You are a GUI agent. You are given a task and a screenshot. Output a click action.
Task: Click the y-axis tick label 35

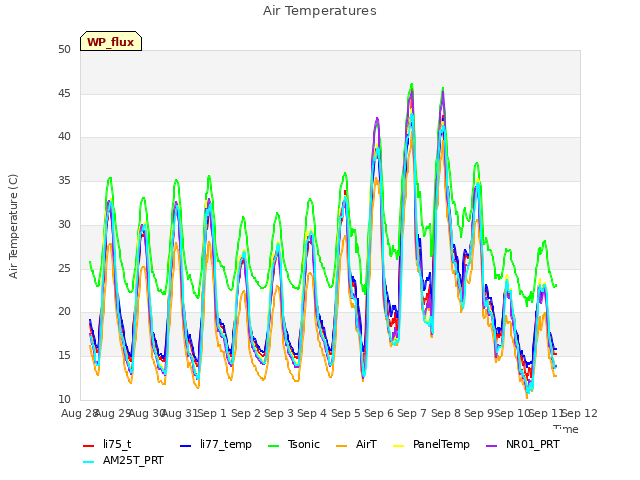coord(64,180)
